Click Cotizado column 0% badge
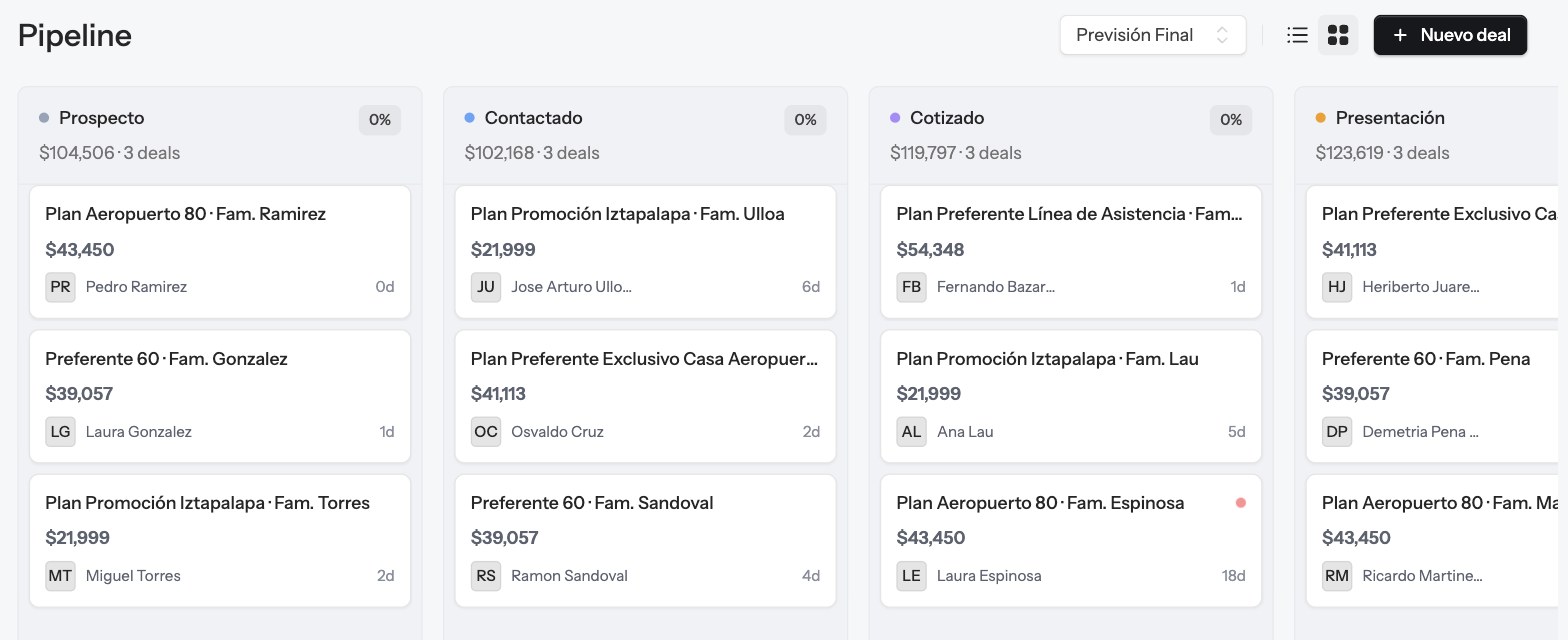Screen dimensions: 1568x640 pos(1231,120)
